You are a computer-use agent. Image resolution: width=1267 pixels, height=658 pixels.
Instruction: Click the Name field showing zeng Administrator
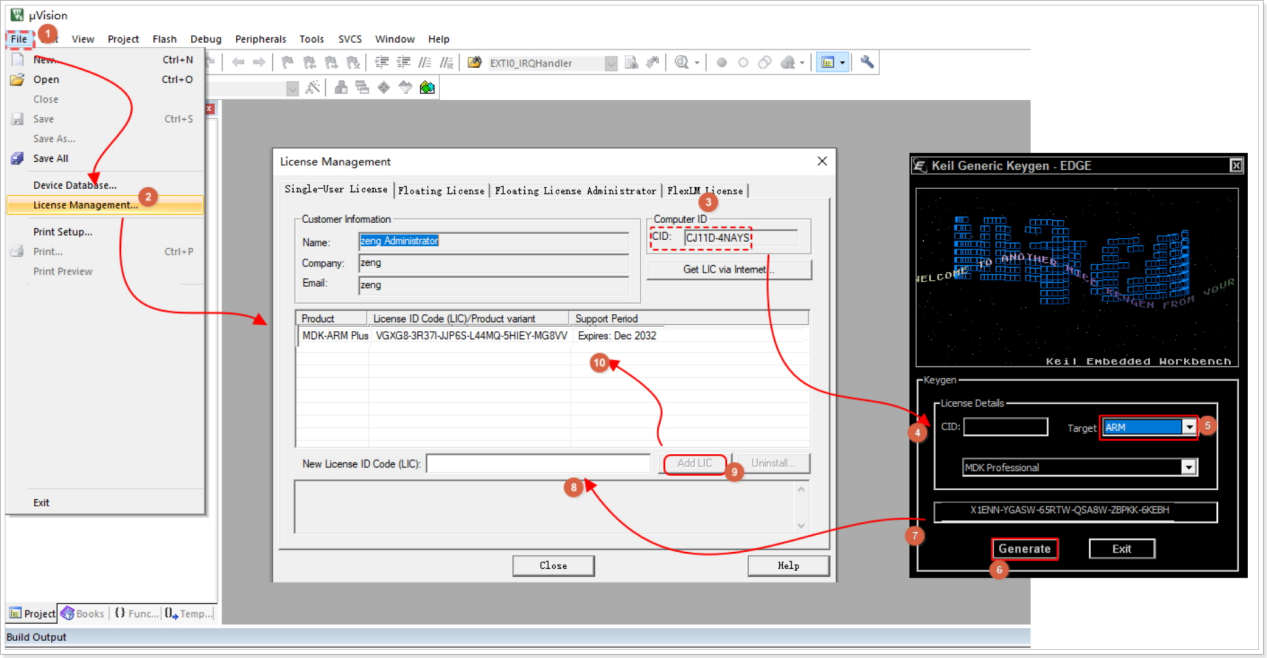(494, 241)
